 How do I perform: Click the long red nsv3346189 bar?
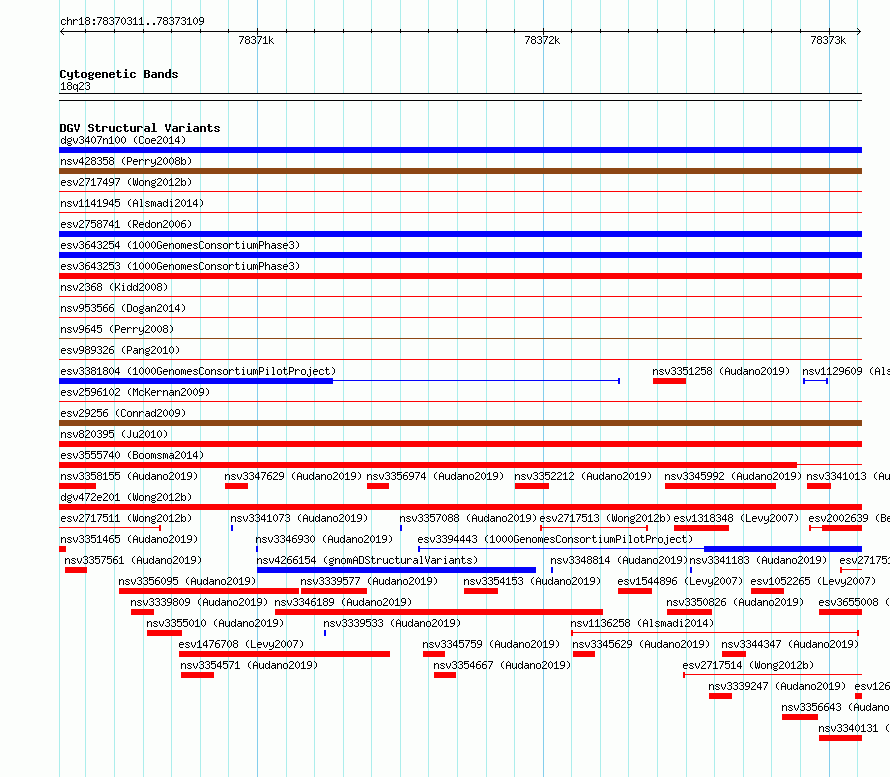click(x=439, y=612)
